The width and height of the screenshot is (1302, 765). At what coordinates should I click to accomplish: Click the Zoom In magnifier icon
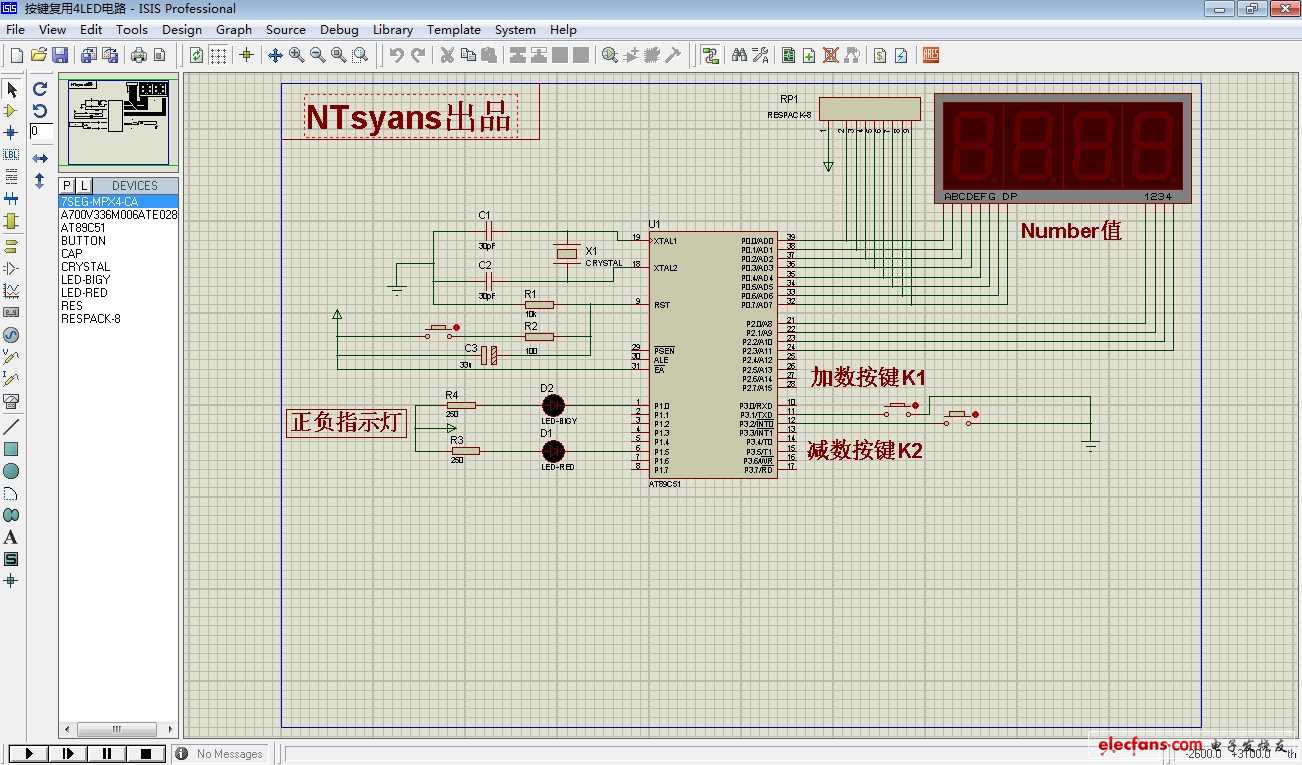(x=296, y=55)
